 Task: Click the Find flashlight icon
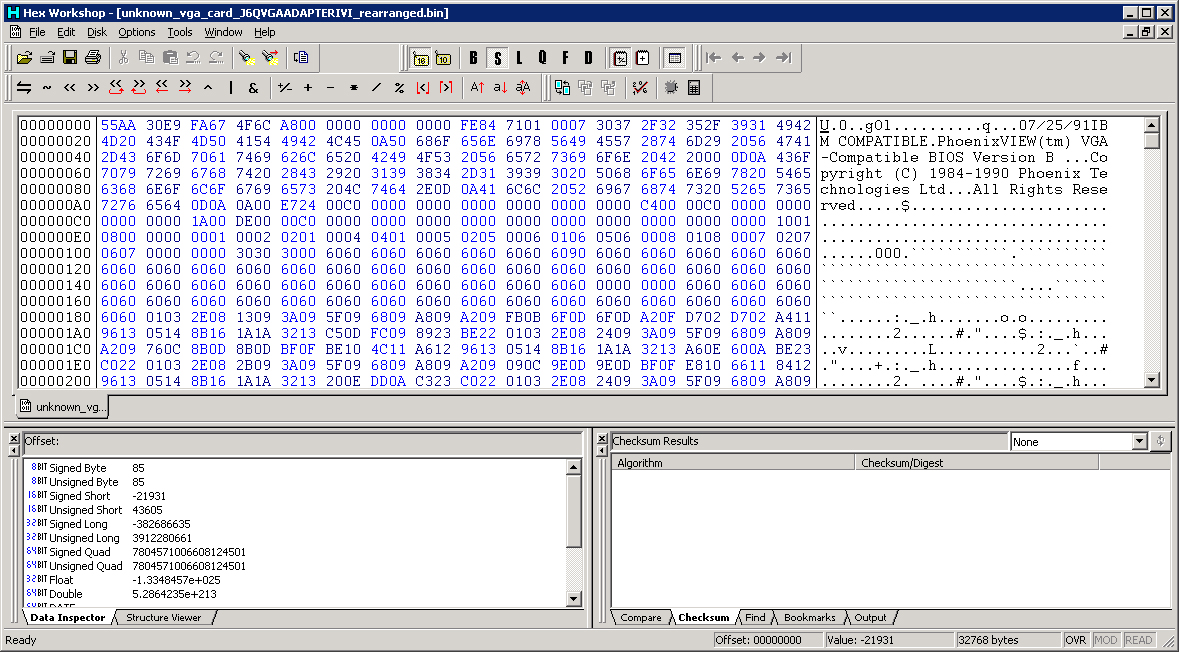click(x=246, y=58)
